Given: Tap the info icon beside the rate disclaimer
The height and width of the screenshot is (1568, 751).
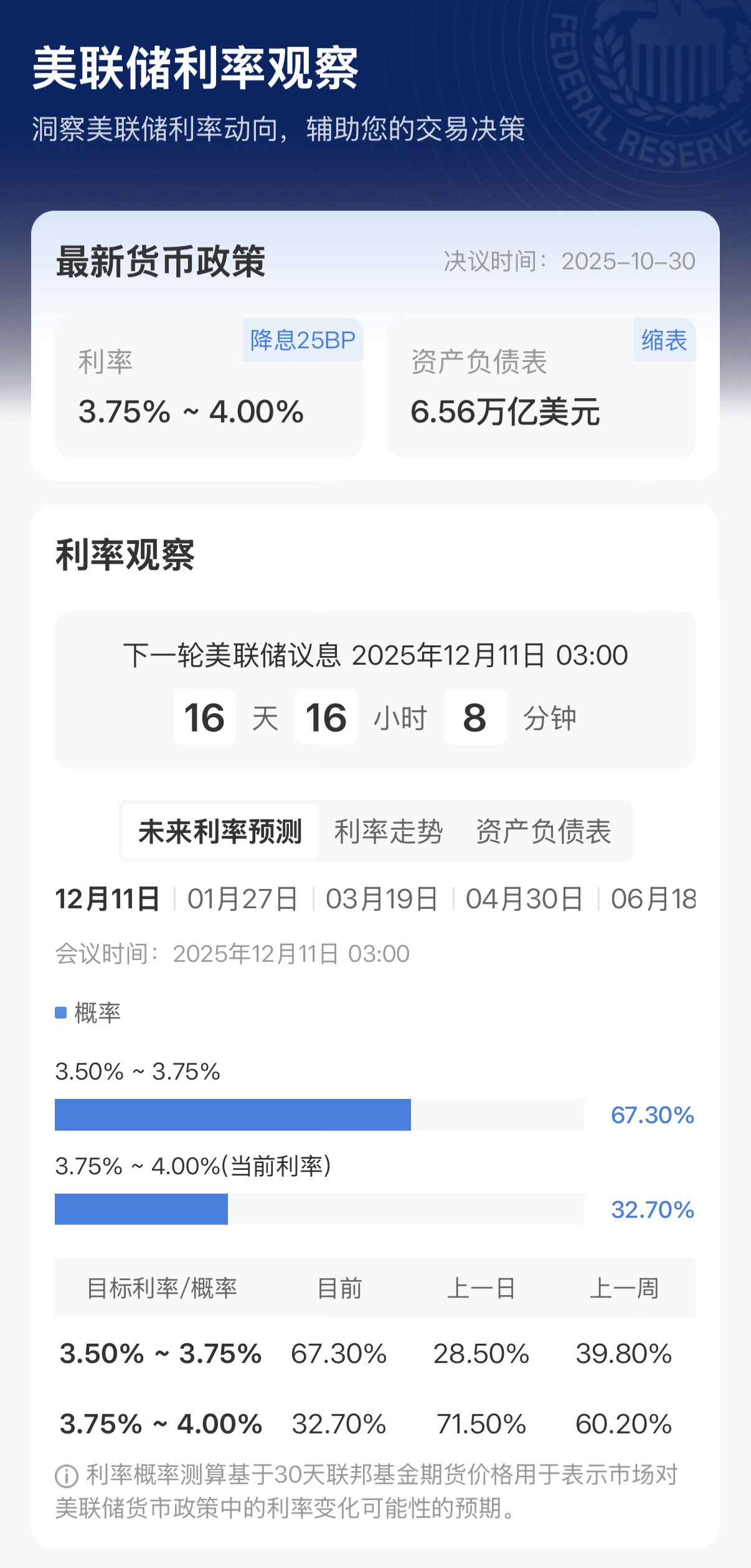Looking at the screenshot, I should pyautogui.click(x=67, y=1476).
